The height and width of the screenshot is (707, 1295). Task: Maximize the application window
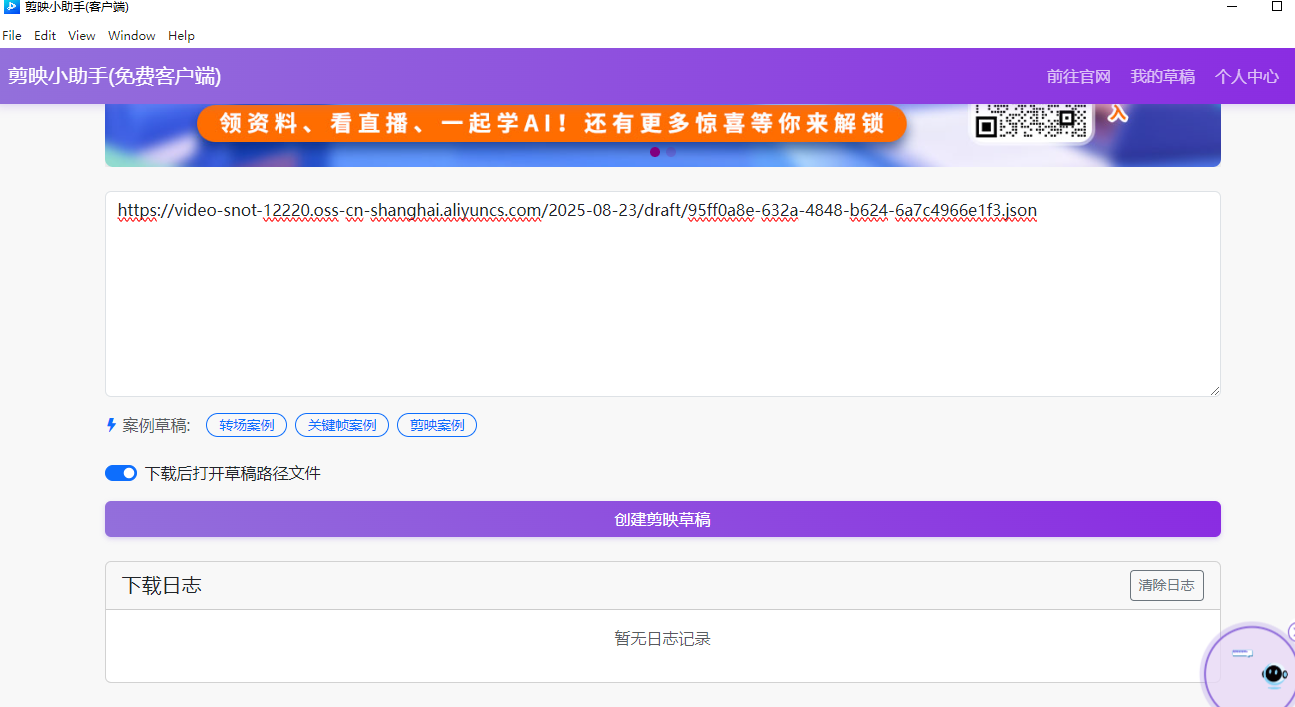tap(1277, 6)
